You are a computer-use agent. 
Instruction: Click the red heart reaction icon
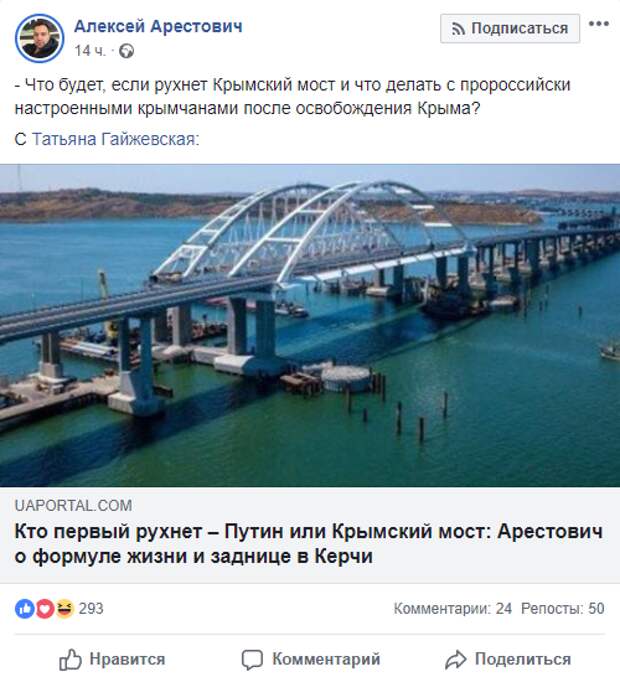tap(44, 608)
